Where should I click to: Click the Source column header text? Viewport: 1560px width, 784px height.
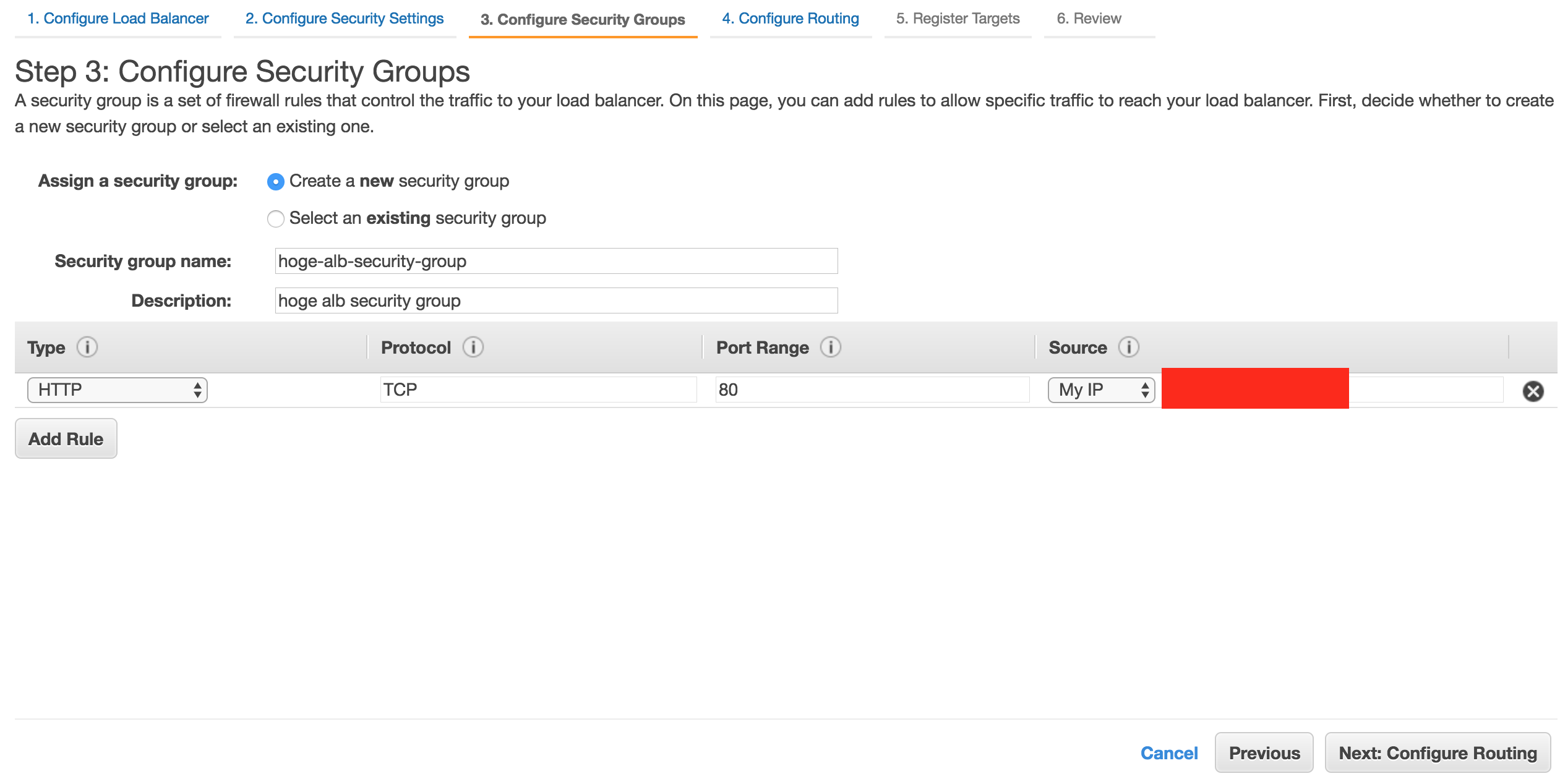1078,348
